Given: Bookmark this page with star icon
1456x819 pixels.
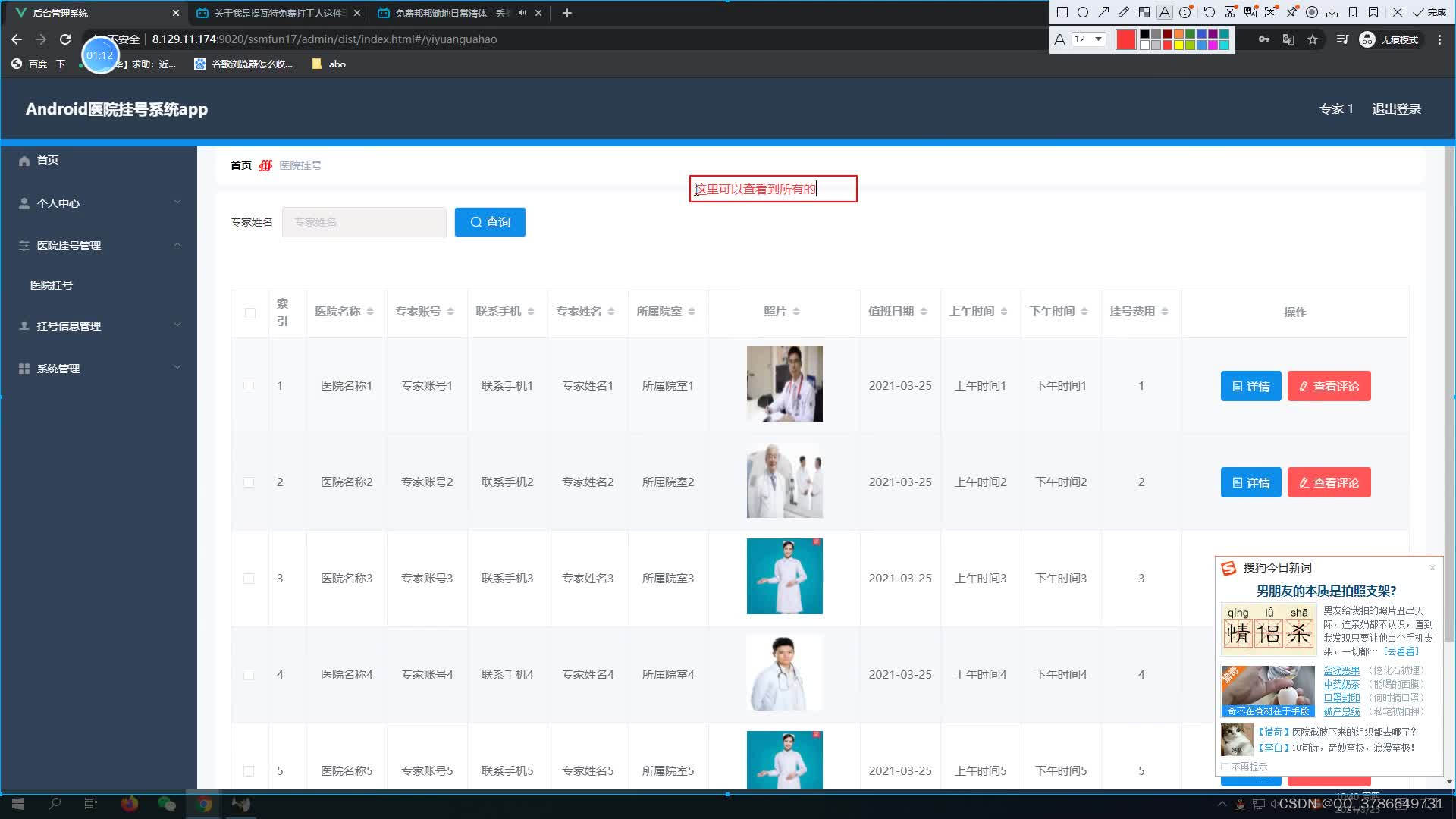Looking at the screenshot, I should point(1313,39).
